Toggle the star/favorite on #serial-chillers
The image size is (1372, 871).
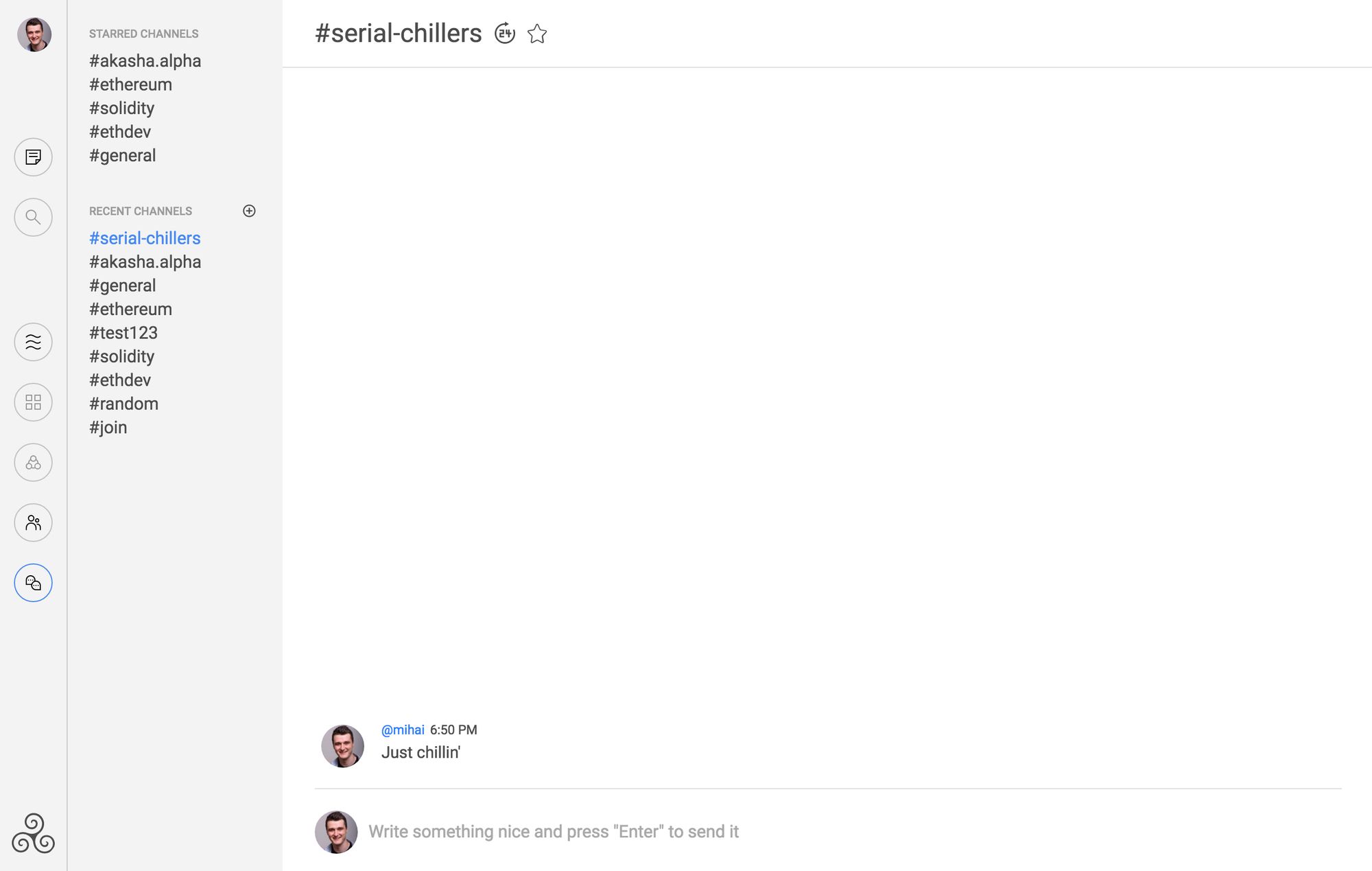click(x=536, y=33)
